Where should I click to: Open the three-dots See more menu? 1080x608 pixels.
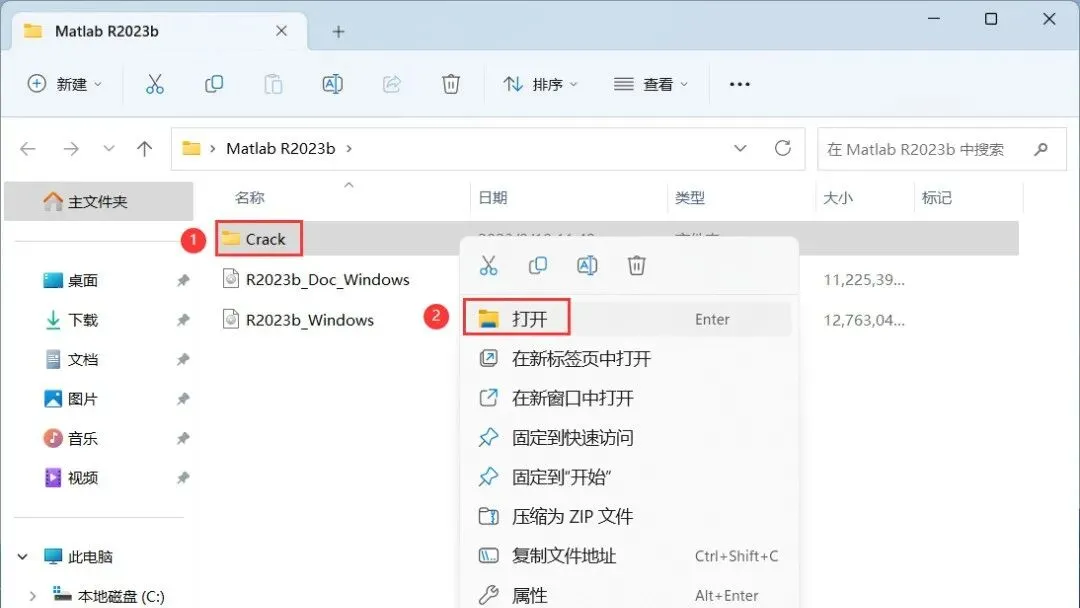pos(740,84)
